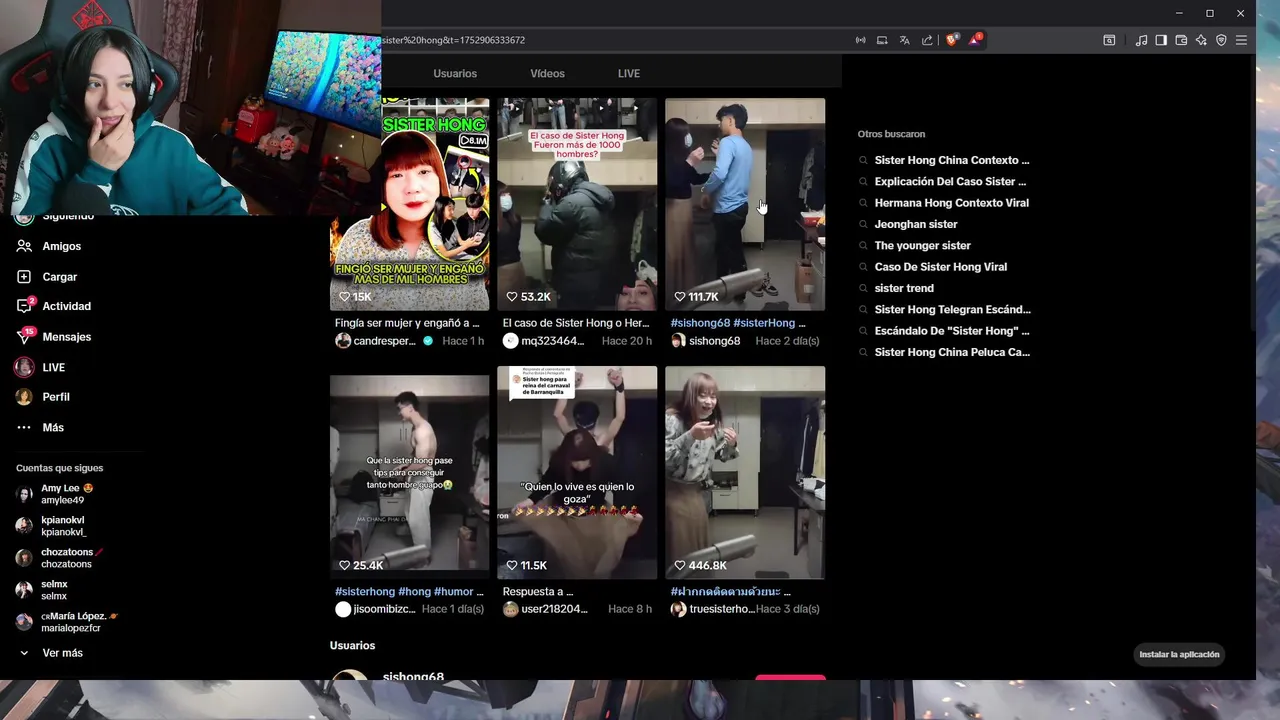Click the tab search icon in toolbar
The width and height of the screenshot is (1280, 720).
click(1109, 40)
